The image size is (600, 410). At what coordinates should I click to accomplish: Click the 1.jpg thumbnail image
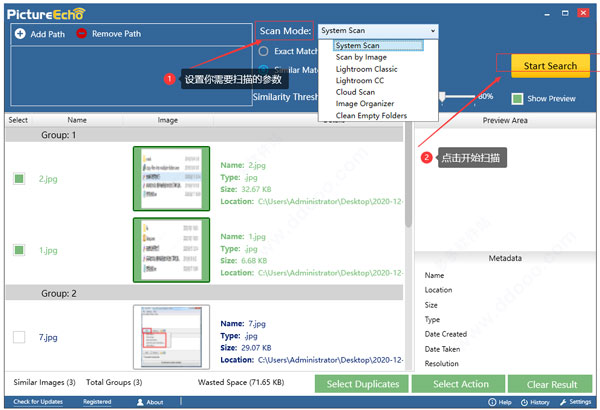click(171, 250)
